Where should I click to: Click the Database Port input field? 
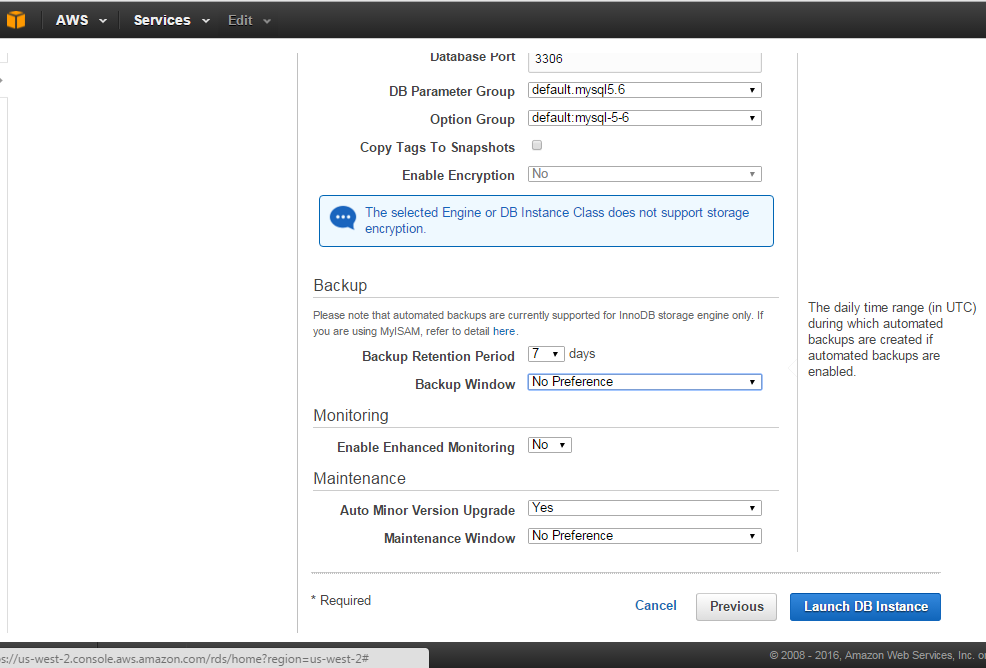click(644, 60)
